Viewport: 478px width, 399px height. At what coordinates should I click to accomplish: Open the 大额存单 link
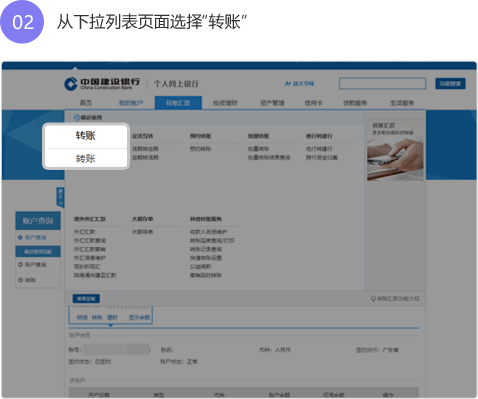pos(142,232)
